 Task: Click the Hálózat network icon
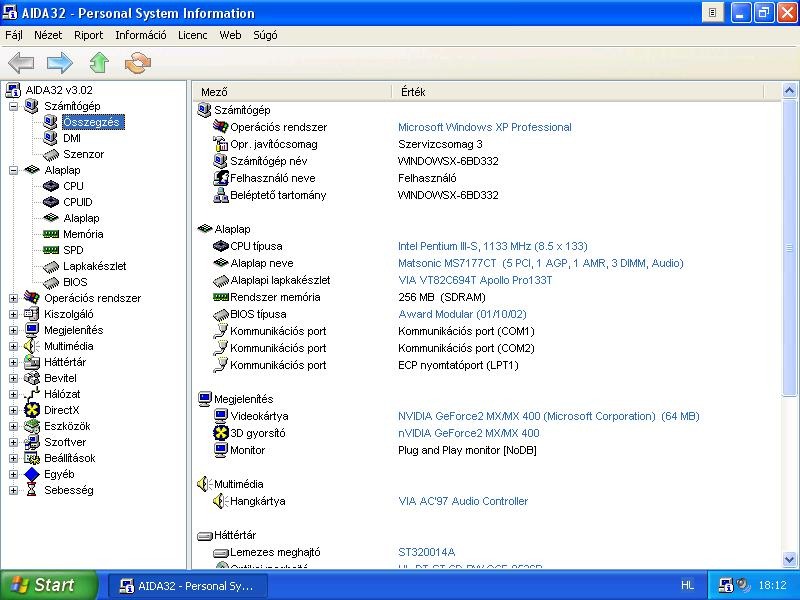click(x=32, y=394)
